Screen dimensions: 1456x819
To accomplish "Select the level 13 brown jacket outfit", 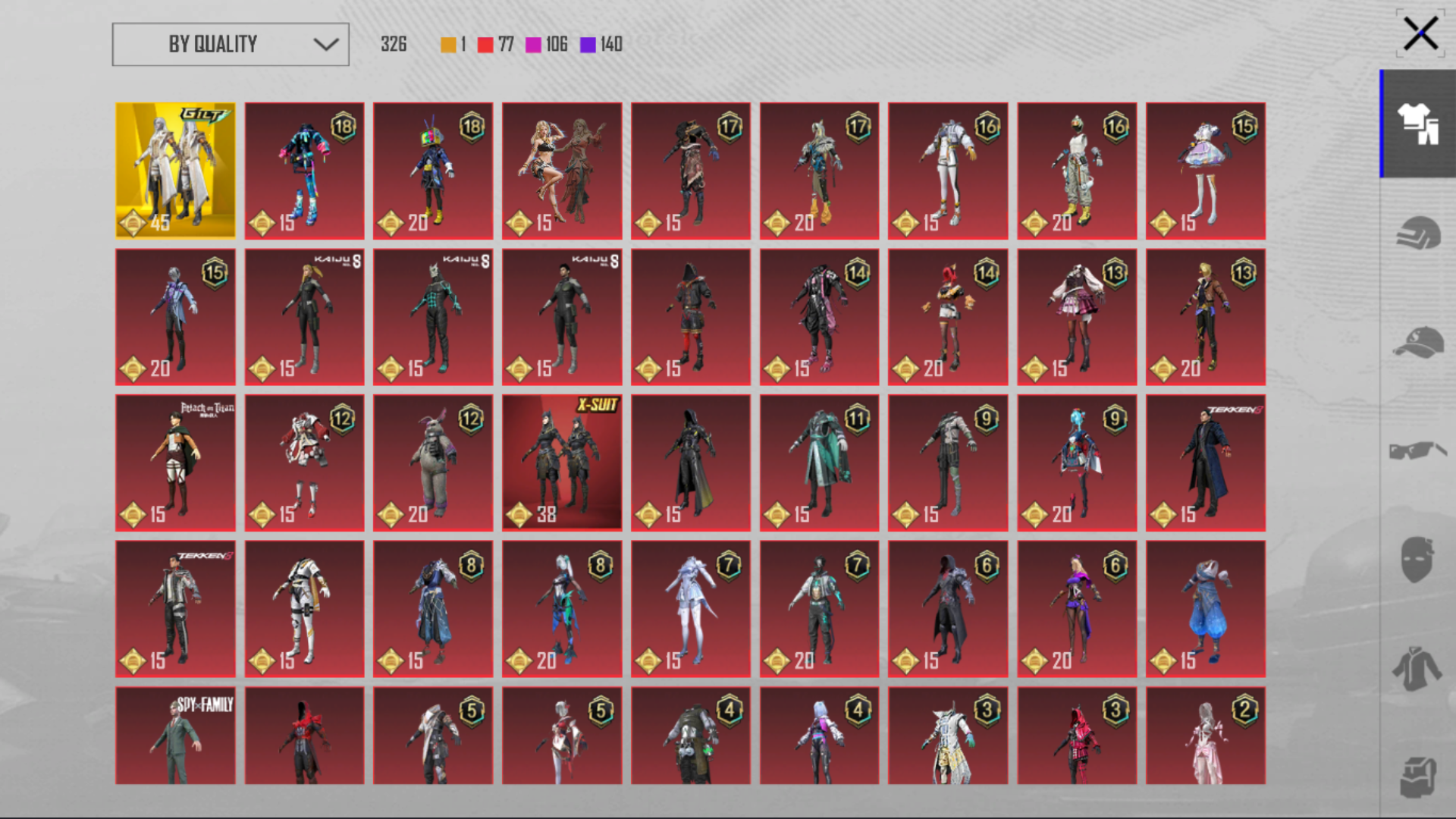I will coord(1206,317).
